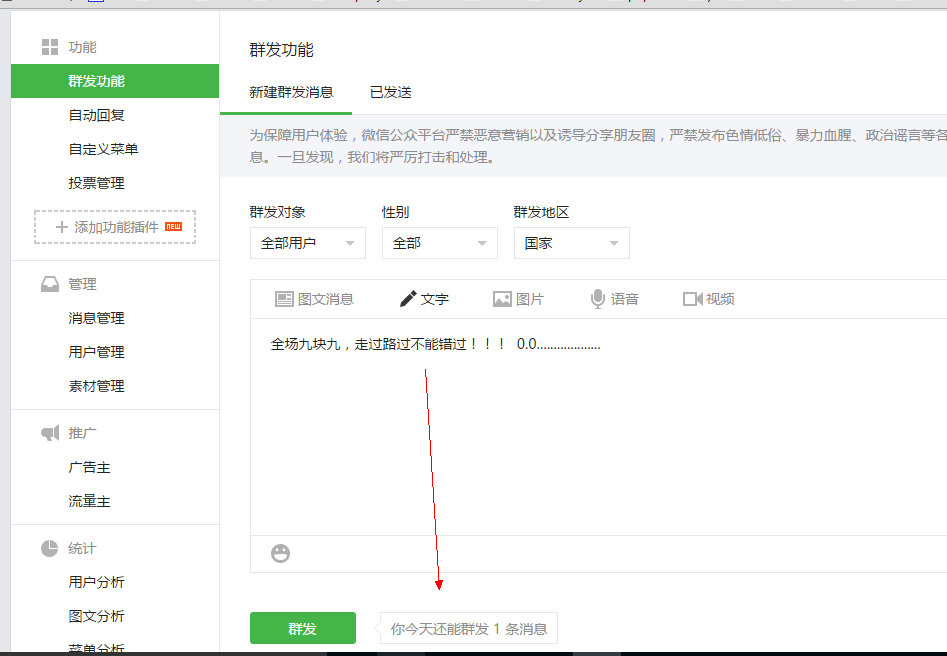Viewport: 947px width, 656px height.
Task: Switch to the 已发送 tab
Action: tap(390, 92)
